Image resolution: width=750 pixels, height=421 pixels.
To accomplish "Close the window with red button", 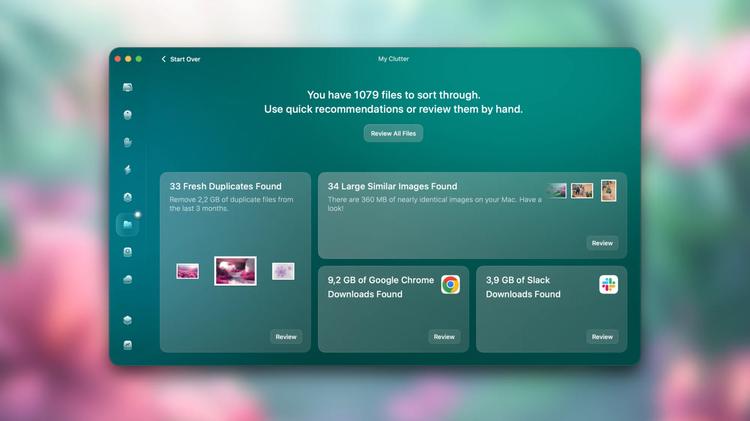I will click(118, 59).
